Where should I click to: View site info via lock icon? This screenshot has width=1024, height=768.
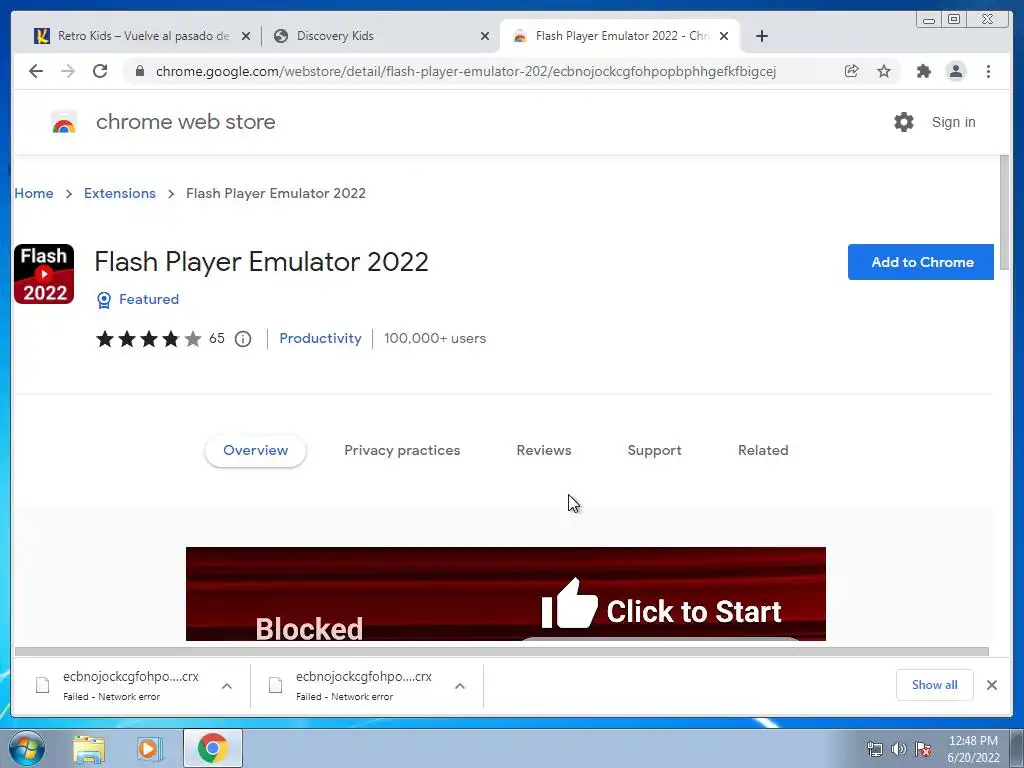[x=140, y=71]
